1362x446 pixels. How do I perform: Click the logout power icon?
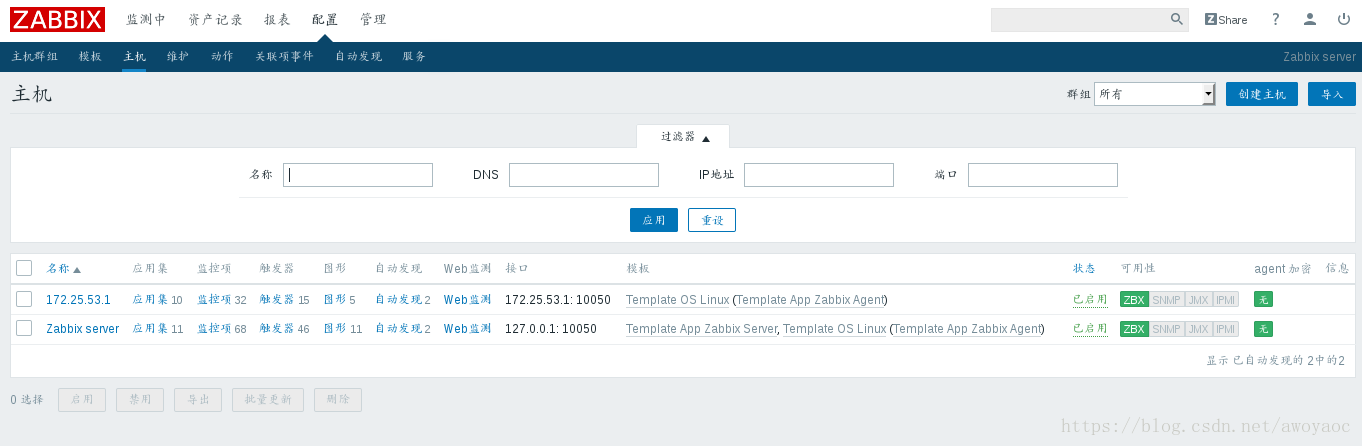pos(1344,19)
